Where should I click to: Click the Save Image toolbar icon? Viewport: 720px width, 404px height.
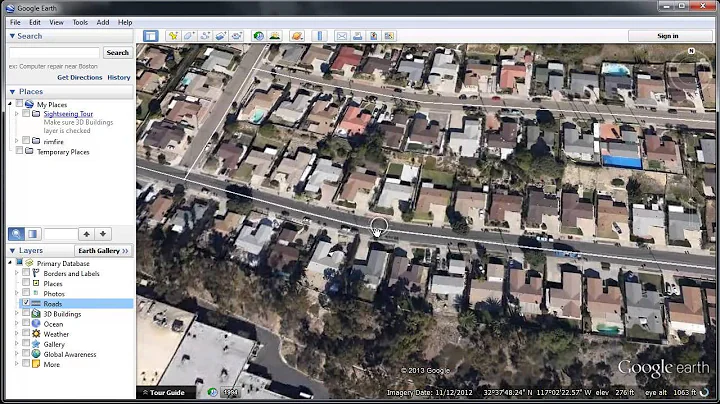point(373,36)
